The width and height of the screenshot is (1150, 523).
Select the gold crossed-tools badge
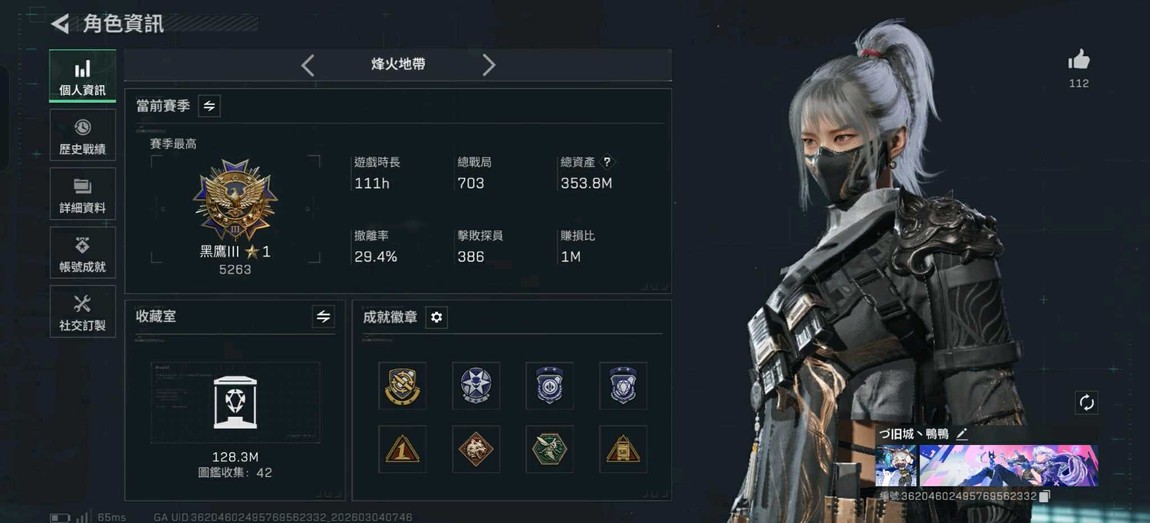[x=403, y=385]
